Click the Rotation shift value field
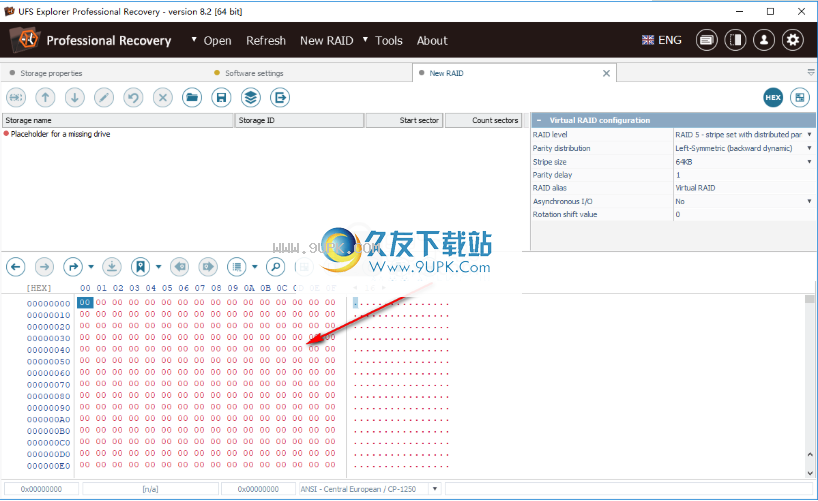Viewport: 818px width, 501px height. (744, 214)
